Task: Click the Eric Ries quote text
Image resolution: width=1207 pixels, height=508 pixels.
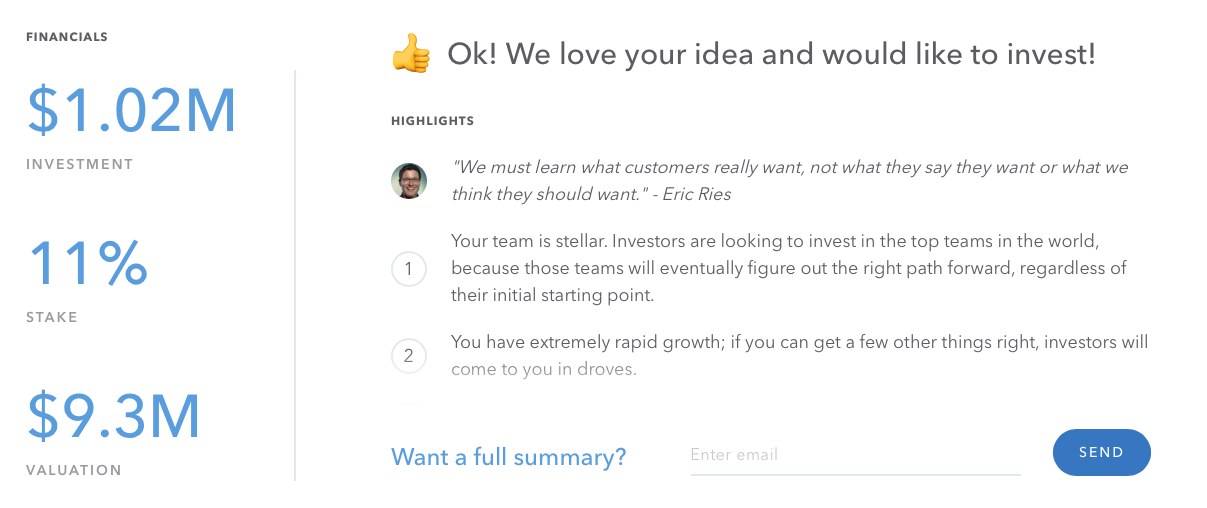Action: click(790, 181)
